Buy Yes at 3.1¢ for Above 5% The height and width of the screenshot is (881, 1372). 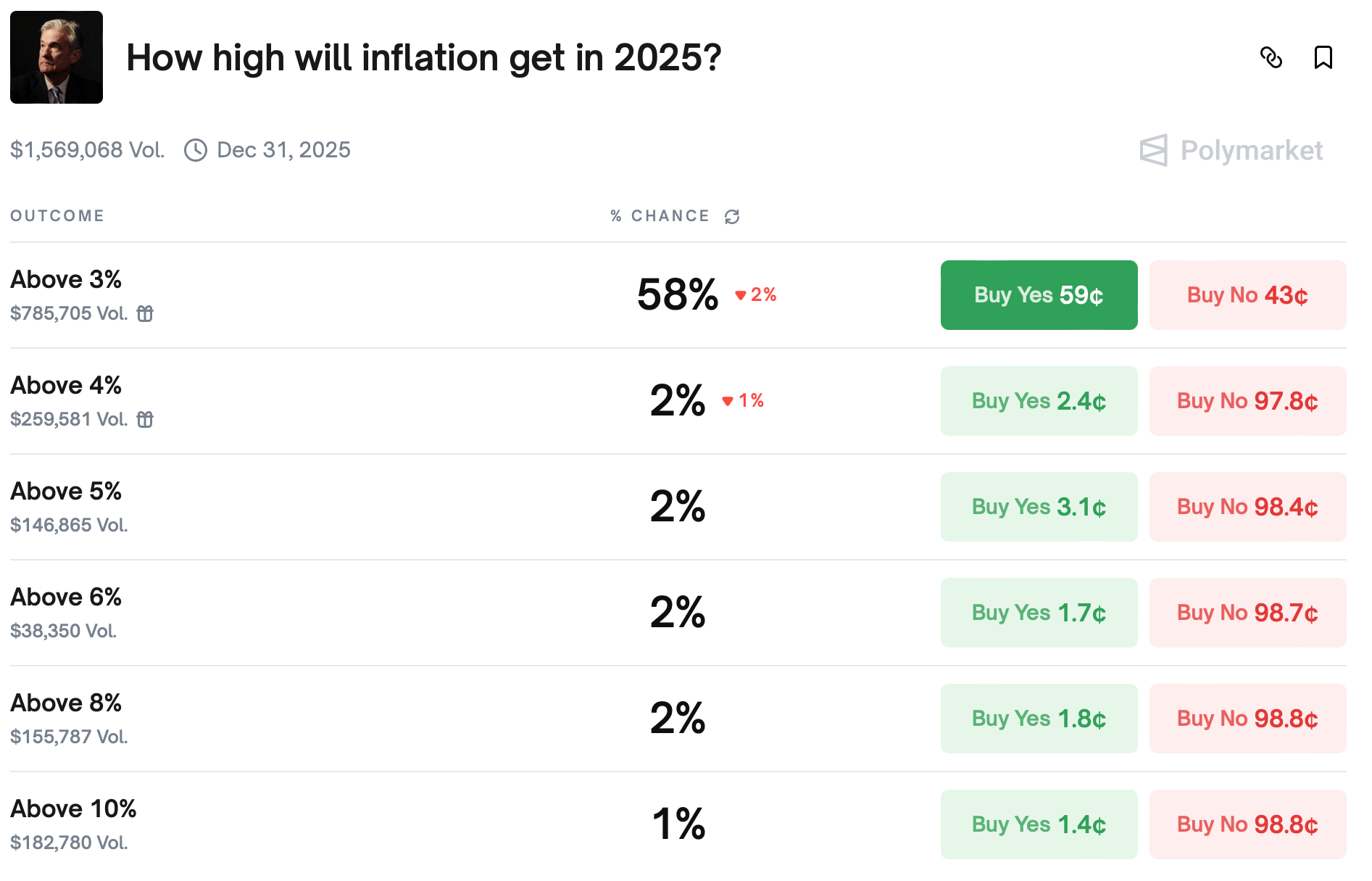pyautogui.click(x=1039, y=507)
